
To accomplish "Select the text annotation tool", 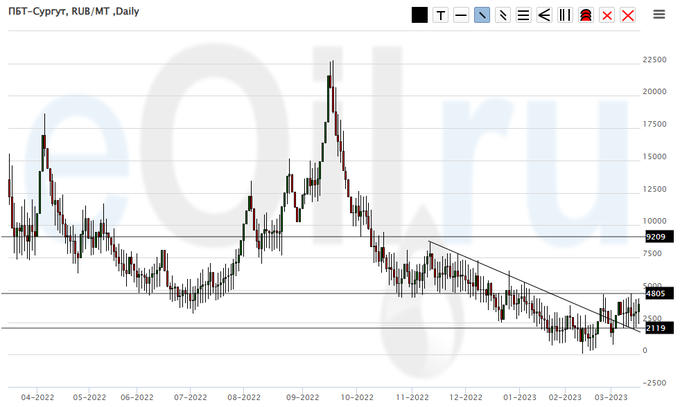I will (440, 15).
